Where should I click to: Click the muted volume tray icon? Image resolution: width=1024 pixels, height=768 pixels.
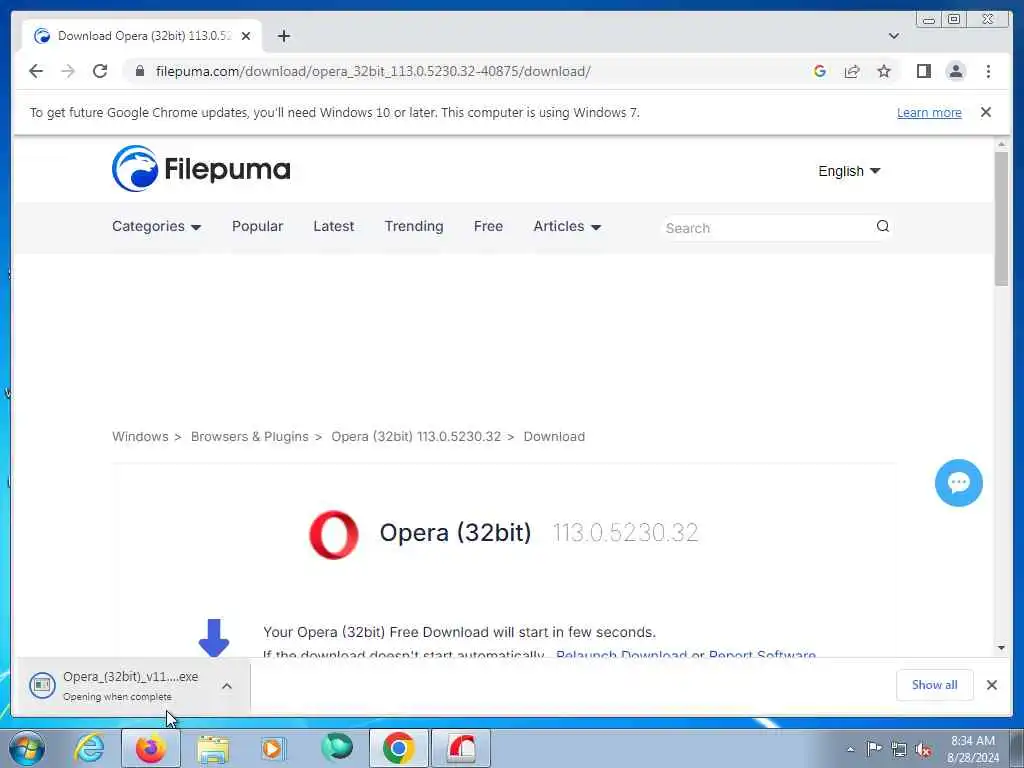point(923,749)
